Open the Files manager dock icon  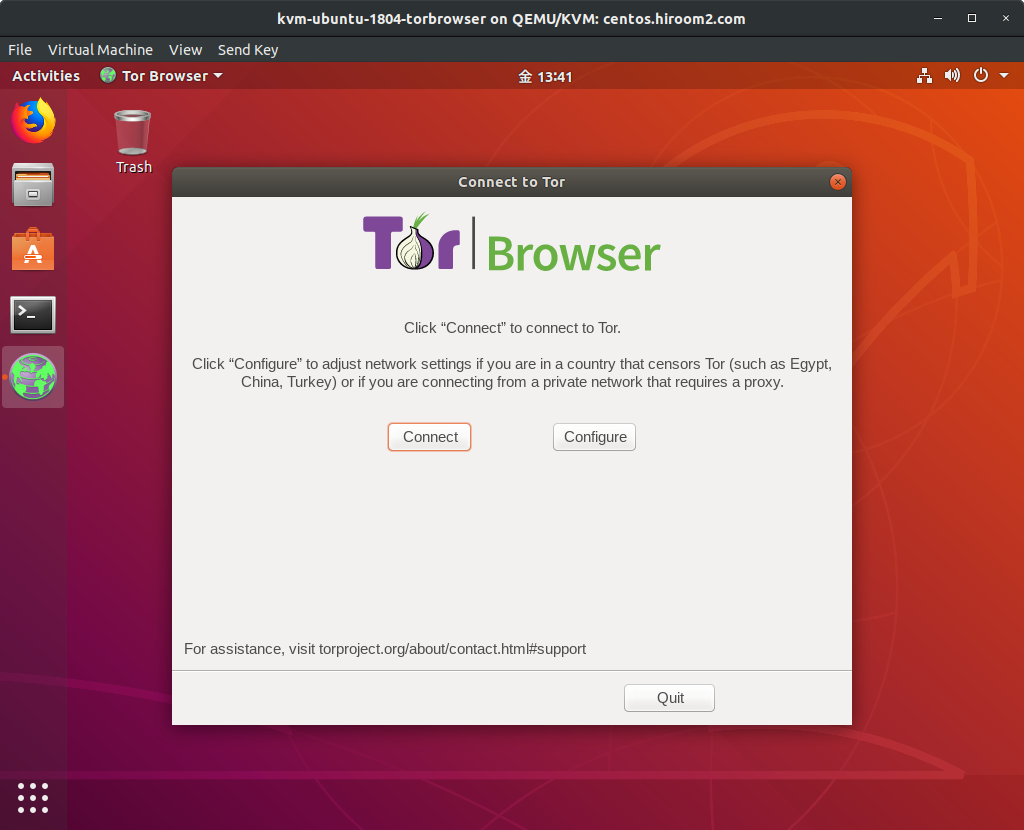click(33, 185)
